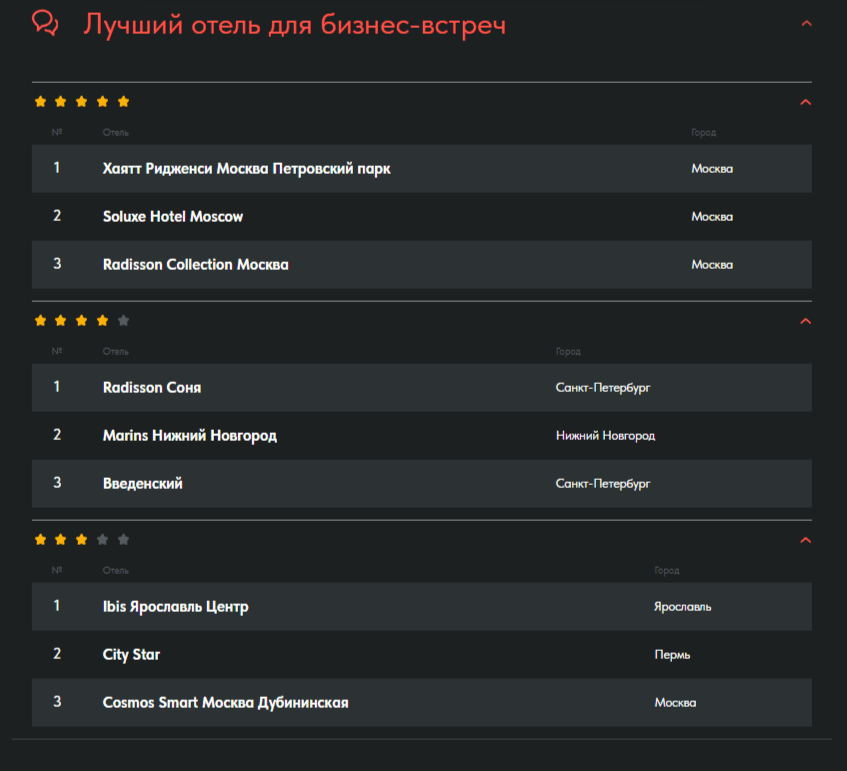Open Cosmos Smart Москва Дубининская
This screenshot has width=847, height=771.
(421, 702)
